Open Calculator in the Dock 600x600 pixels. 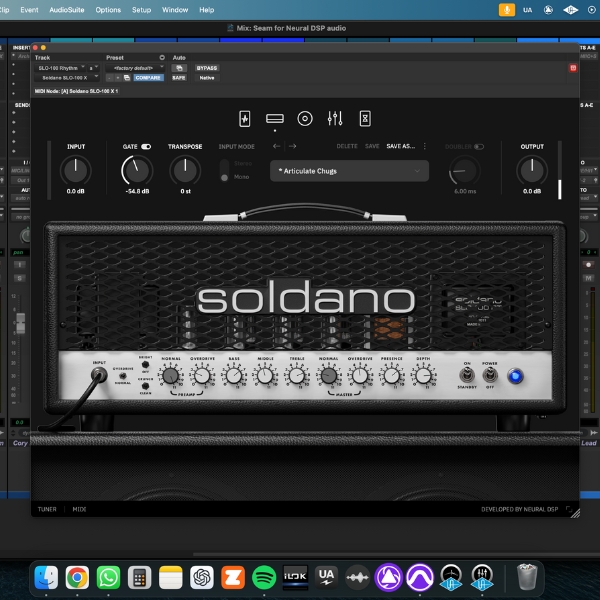click(139, 577)
